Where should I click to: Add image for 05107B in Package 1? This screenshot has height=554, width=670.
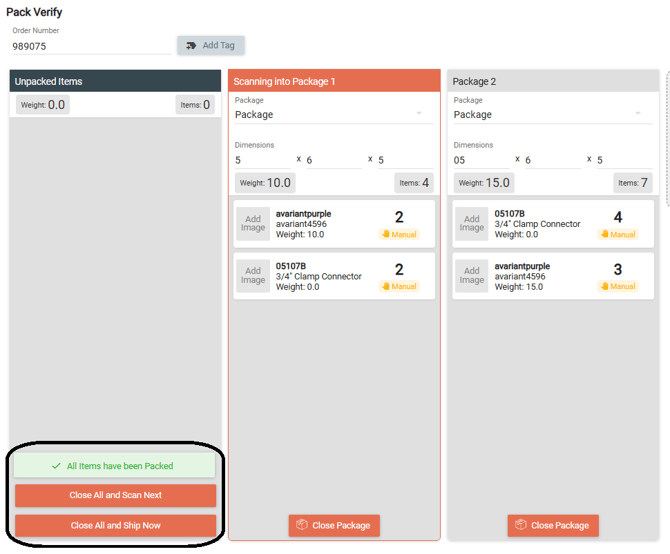[x=253, y=276]
